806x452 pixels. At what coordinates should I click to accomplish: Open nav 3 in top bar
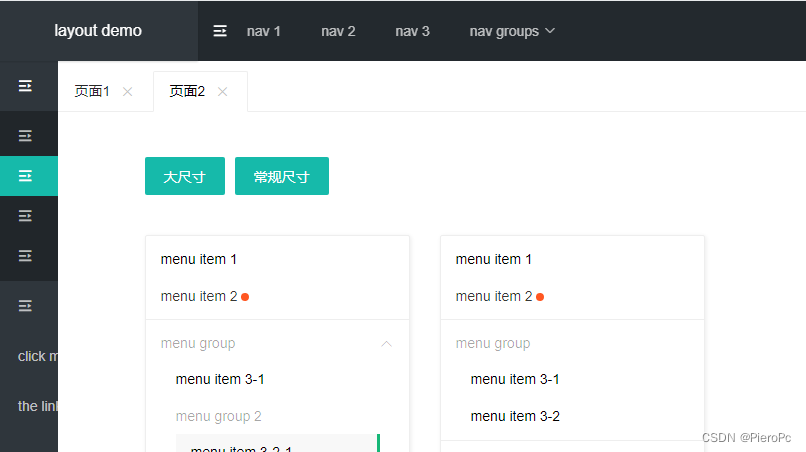click(412, 31)
